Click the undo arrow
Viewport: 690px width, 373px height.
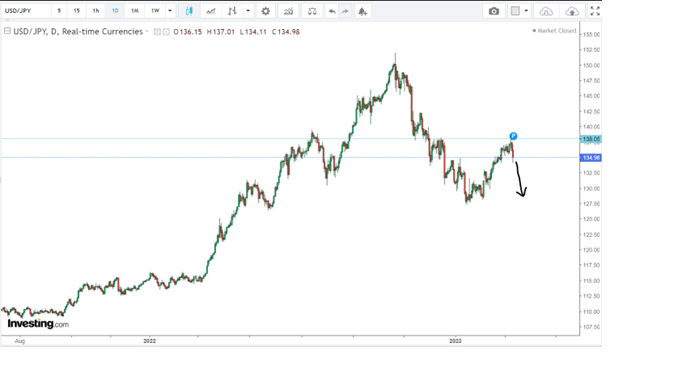click(332, 11)
